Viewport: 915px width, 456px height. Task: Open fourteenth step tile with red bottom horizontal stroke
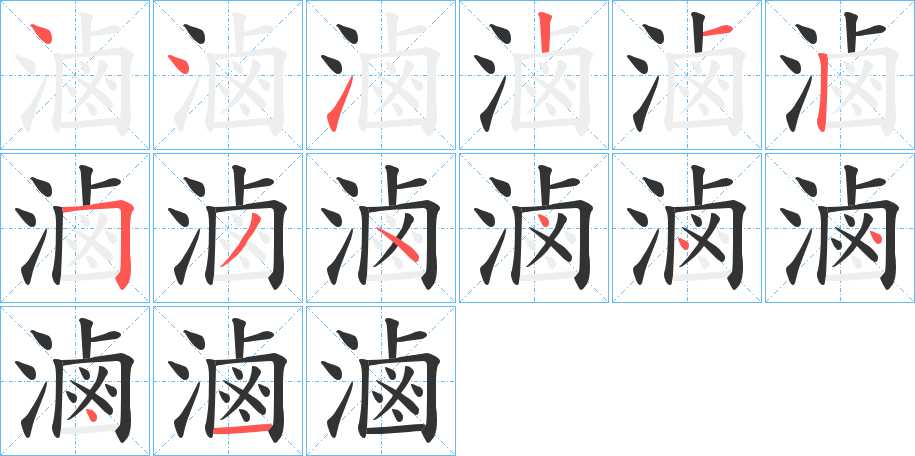tap(228, 381)
